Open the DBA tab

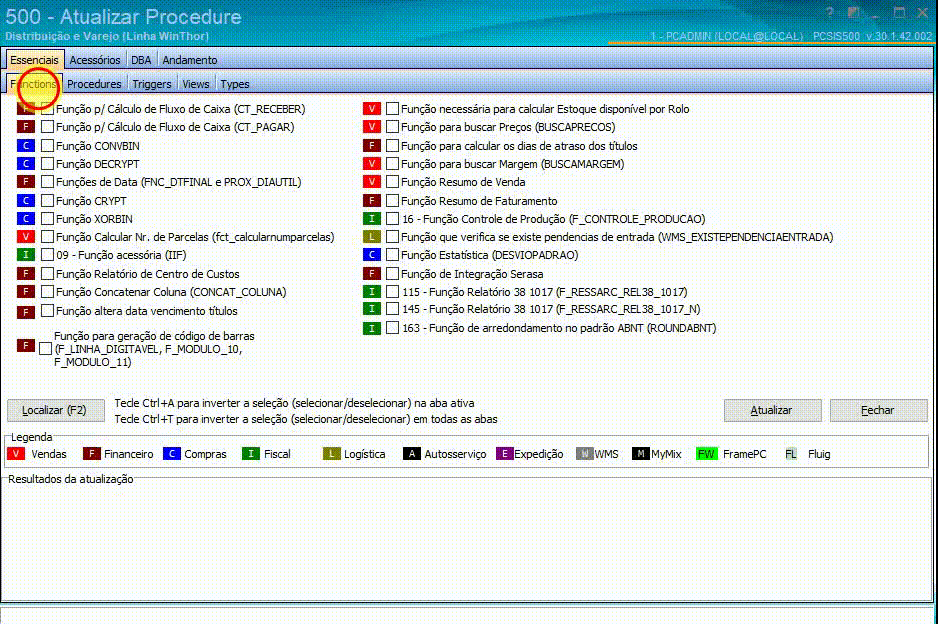141,60
